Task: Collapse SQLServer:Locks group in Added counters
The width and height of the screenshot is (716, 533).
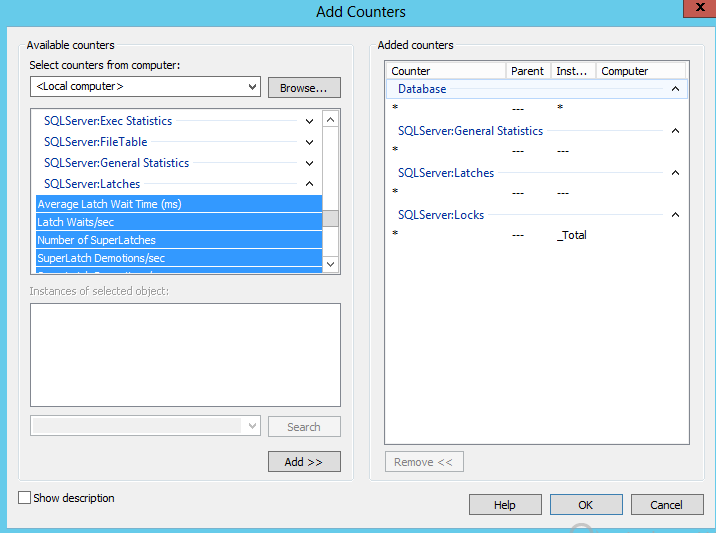Action: [x=675, y=215]
